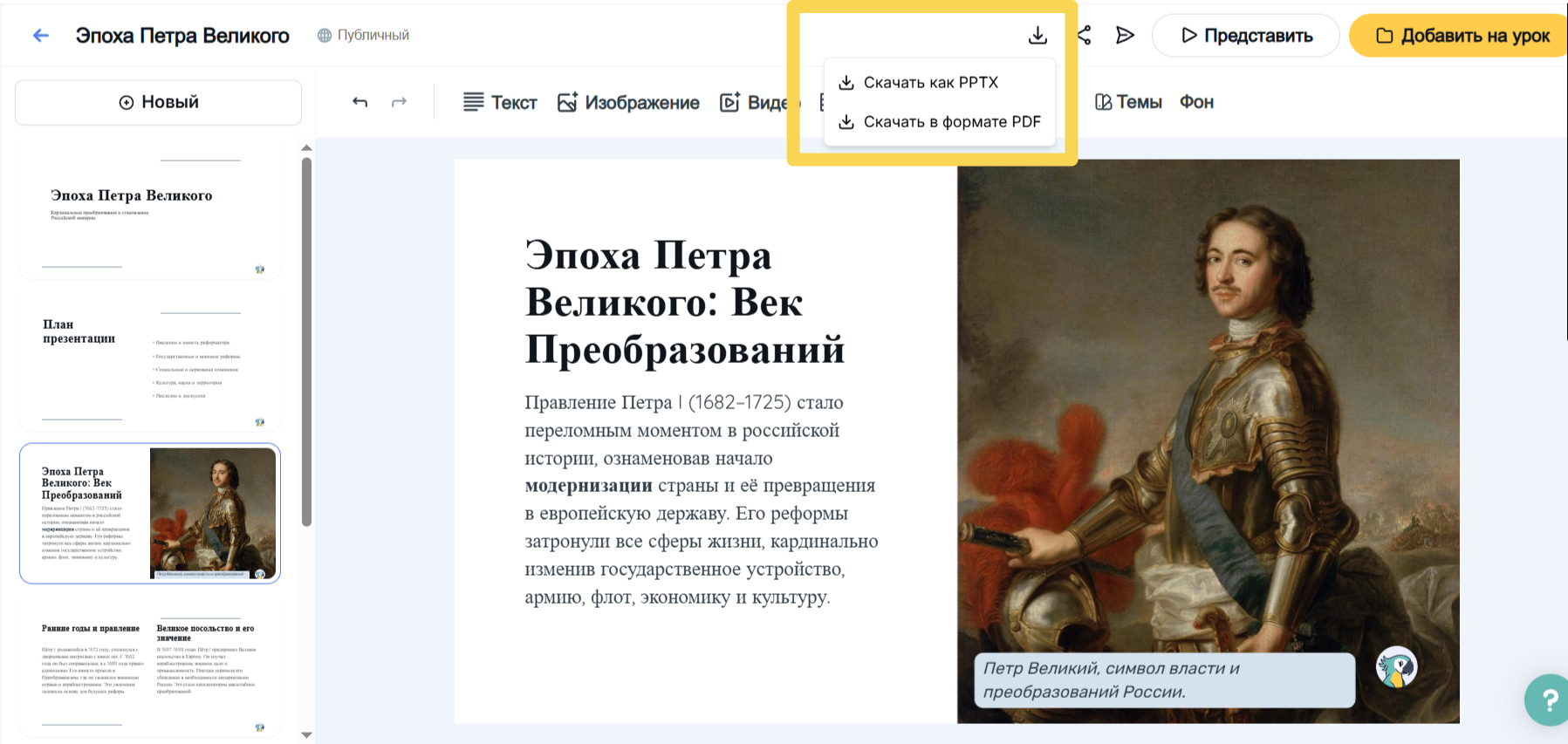Viewport: 1568px width, 744px height.
Task: Start presentation with Представить button
Action: (1246, 36)
